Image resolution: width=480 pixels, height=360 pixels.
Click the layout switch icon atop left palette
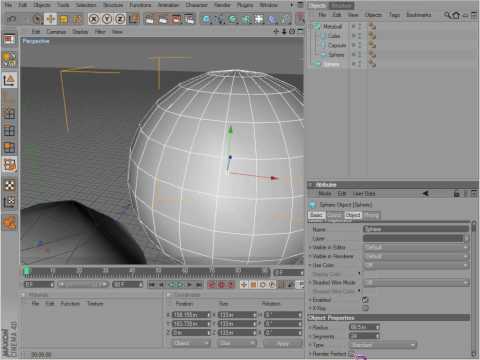coord(9,40)
